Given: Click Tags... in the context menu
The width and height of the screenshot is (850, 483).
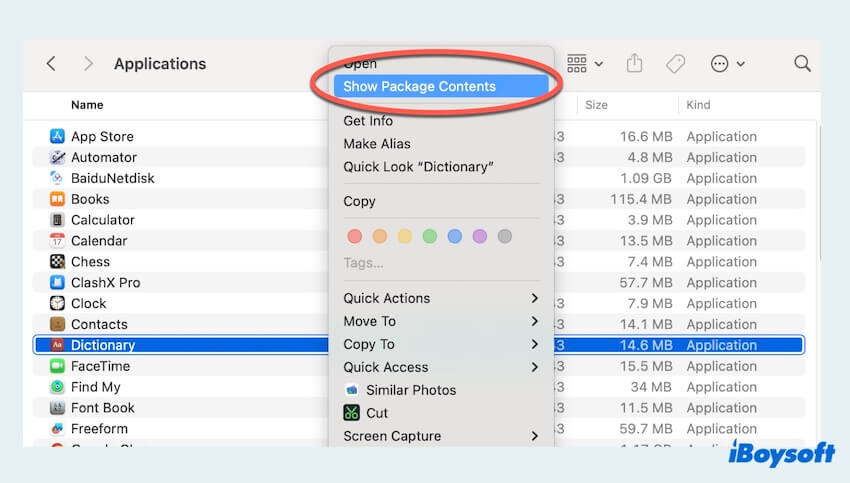Looking at the screenshot, I should pyautogui.click(x=363, y=263).
